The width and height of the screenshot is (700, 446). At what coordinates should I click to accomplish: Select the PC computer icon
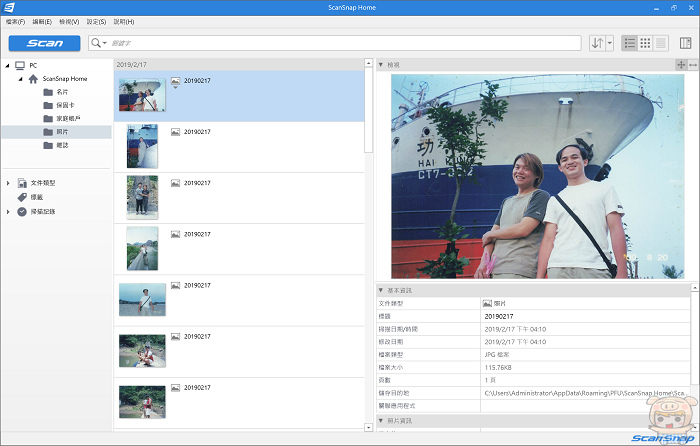click(20, 66)
